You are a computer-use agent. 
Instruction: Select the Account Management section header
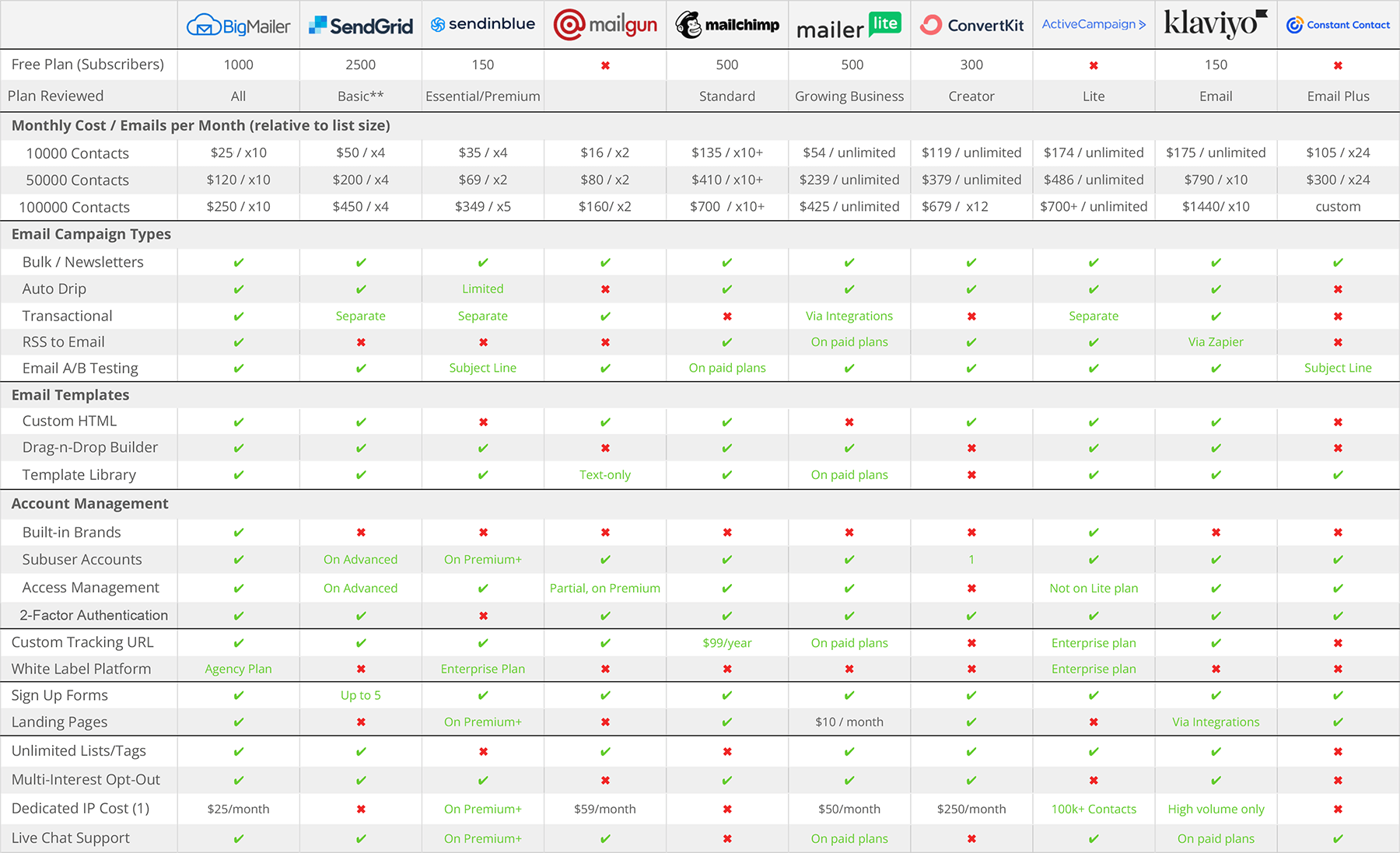click(x=89, y=504)
